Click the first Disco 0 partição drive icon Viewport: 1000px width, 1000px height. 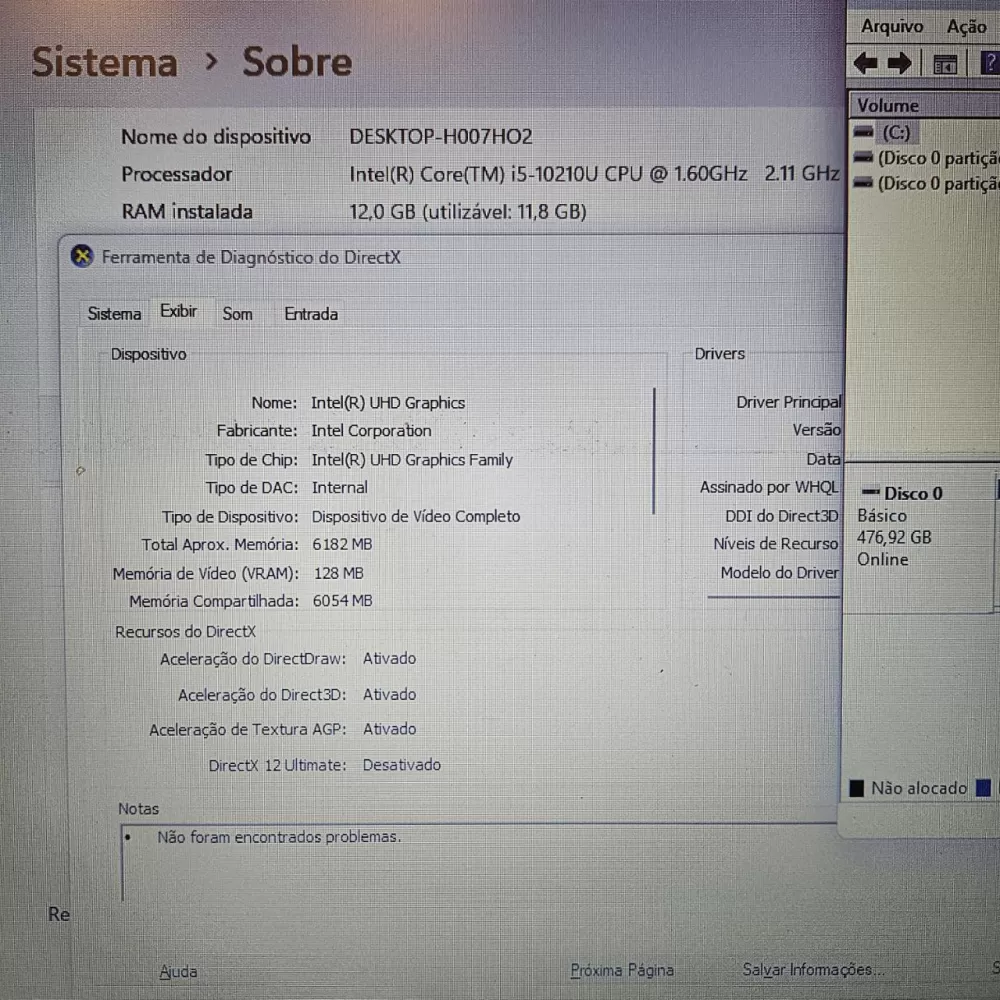864,158
